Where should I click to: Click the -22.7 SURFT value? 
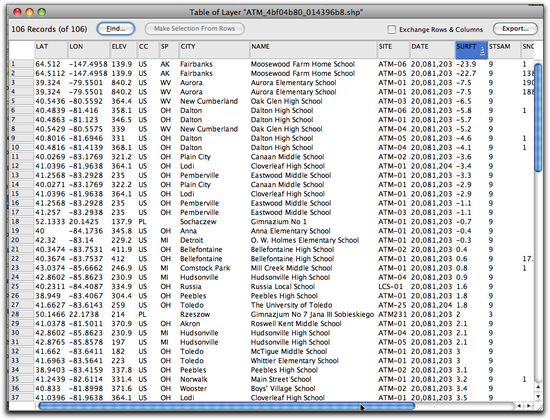pyautogui.click(x=466, y=73)
